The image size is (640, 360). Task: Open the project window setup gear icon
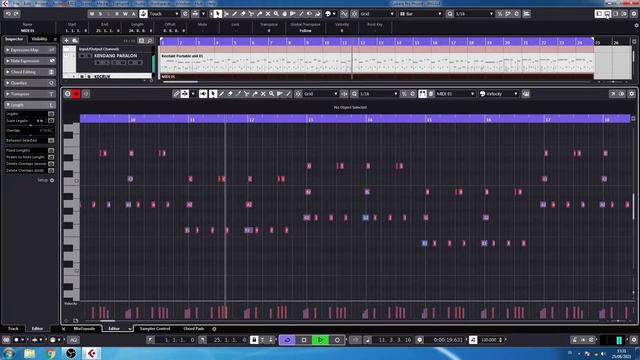pyautogui.click(x=634, y=13)
